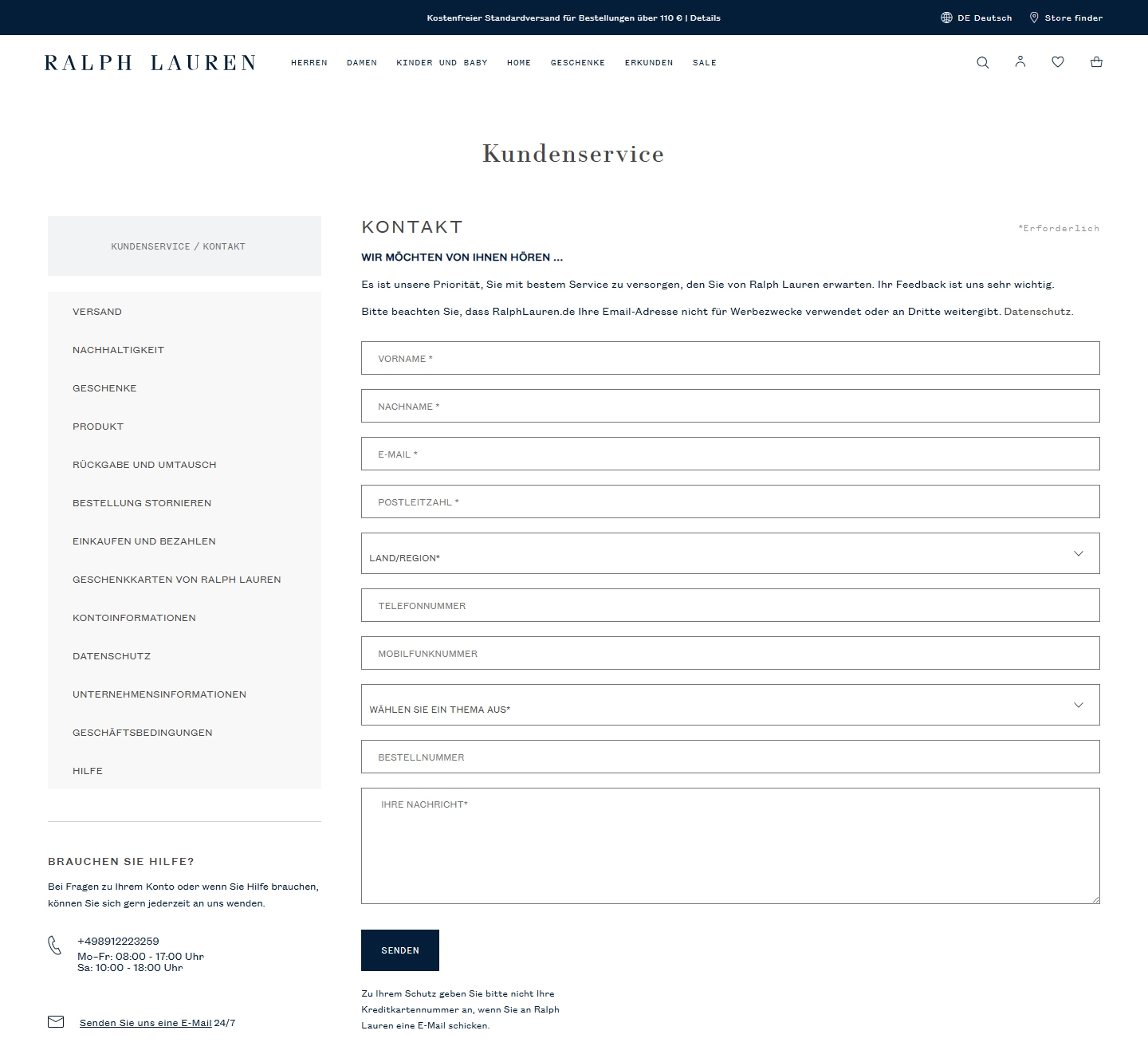Open the Erkunden menu

[649, 62]
